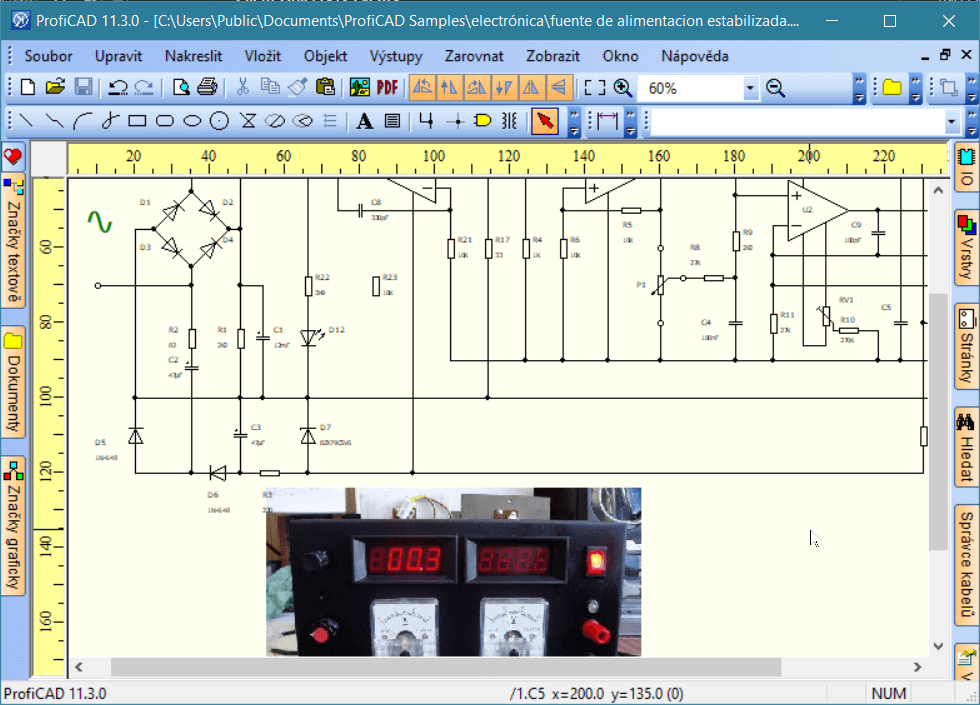Image resolution: width=980 pixels, height=705 pixels.
Task: Select the circle with center point tool
Action: coord(219,121)
